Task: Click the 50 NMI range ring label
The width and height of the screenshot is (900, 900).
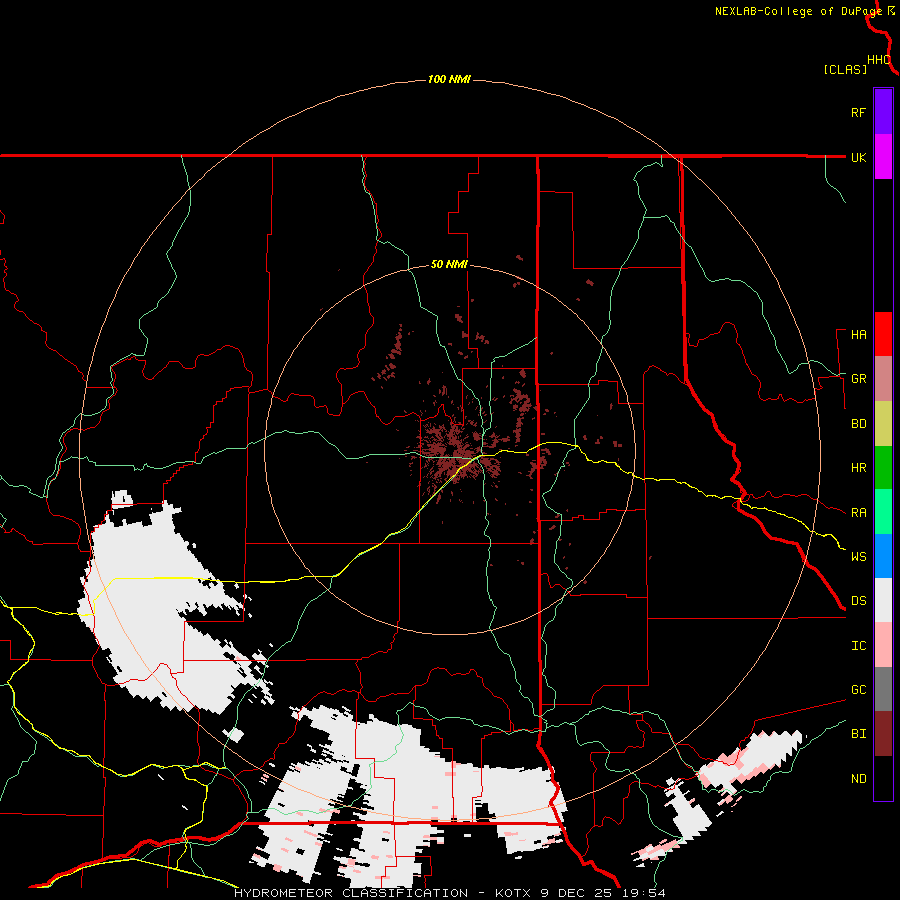Action: click(x=449, y=265)
